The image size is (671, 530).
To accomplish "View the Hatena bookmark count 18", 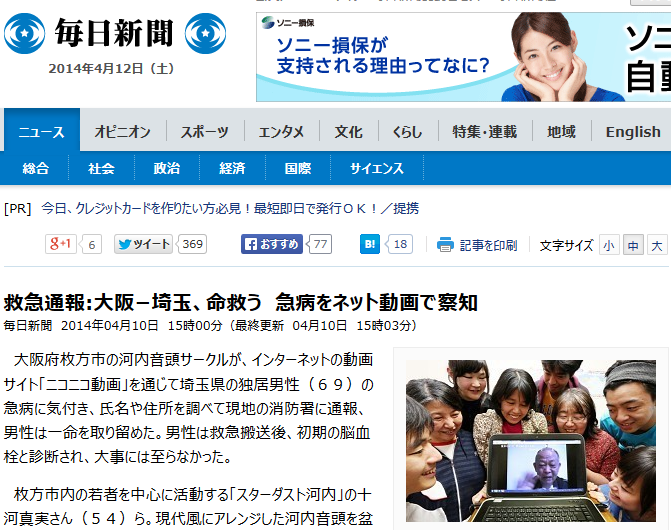I will 400,244.
